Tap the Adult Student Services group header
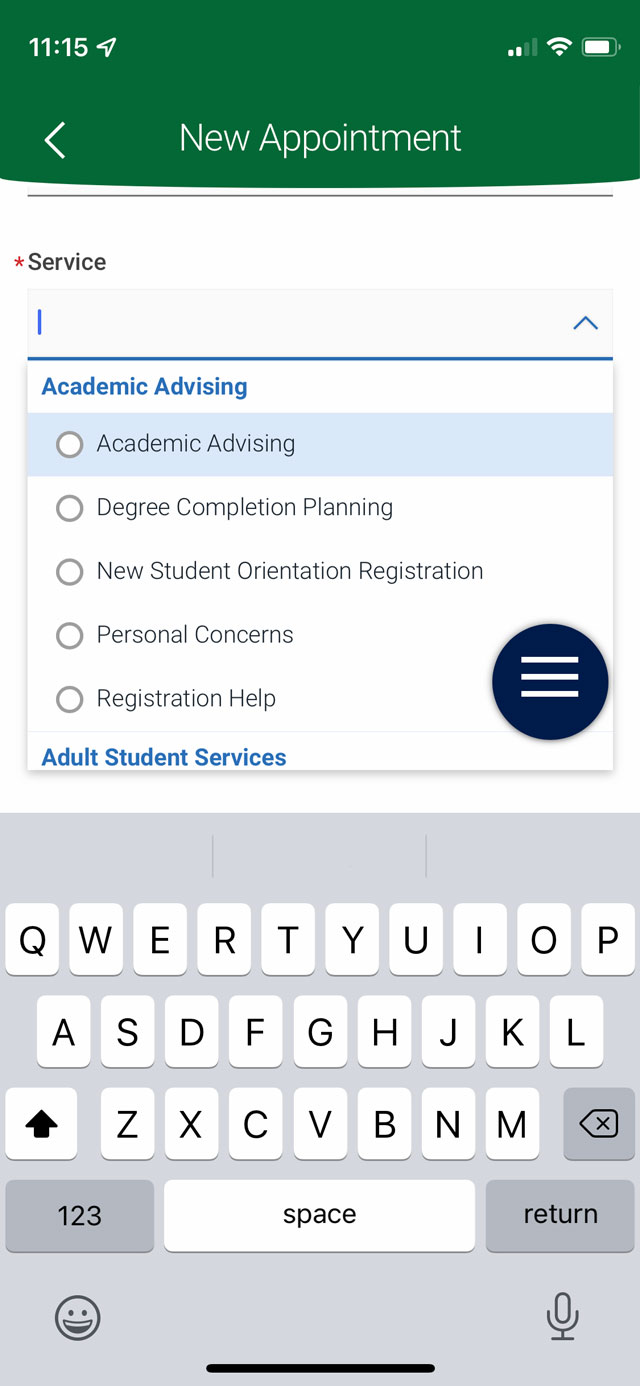The width and height of the screenshot is (640, 1386). (164, 757)
